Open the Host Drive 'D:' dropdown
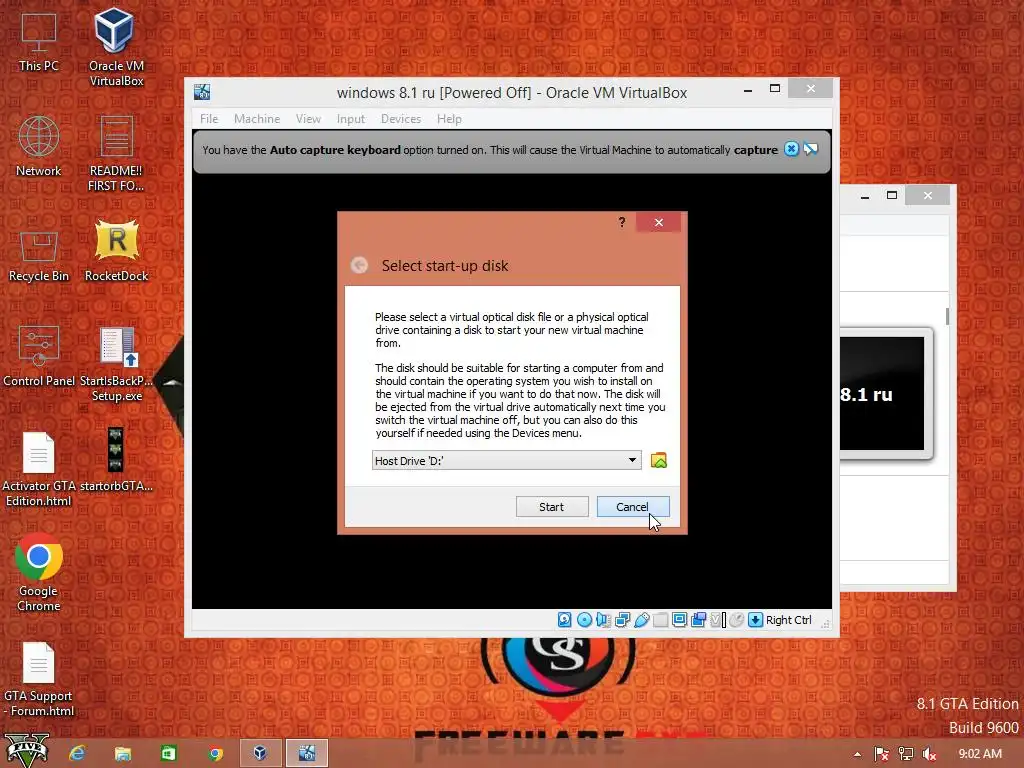Screen dimensions: 1024x768 [506, 460]
